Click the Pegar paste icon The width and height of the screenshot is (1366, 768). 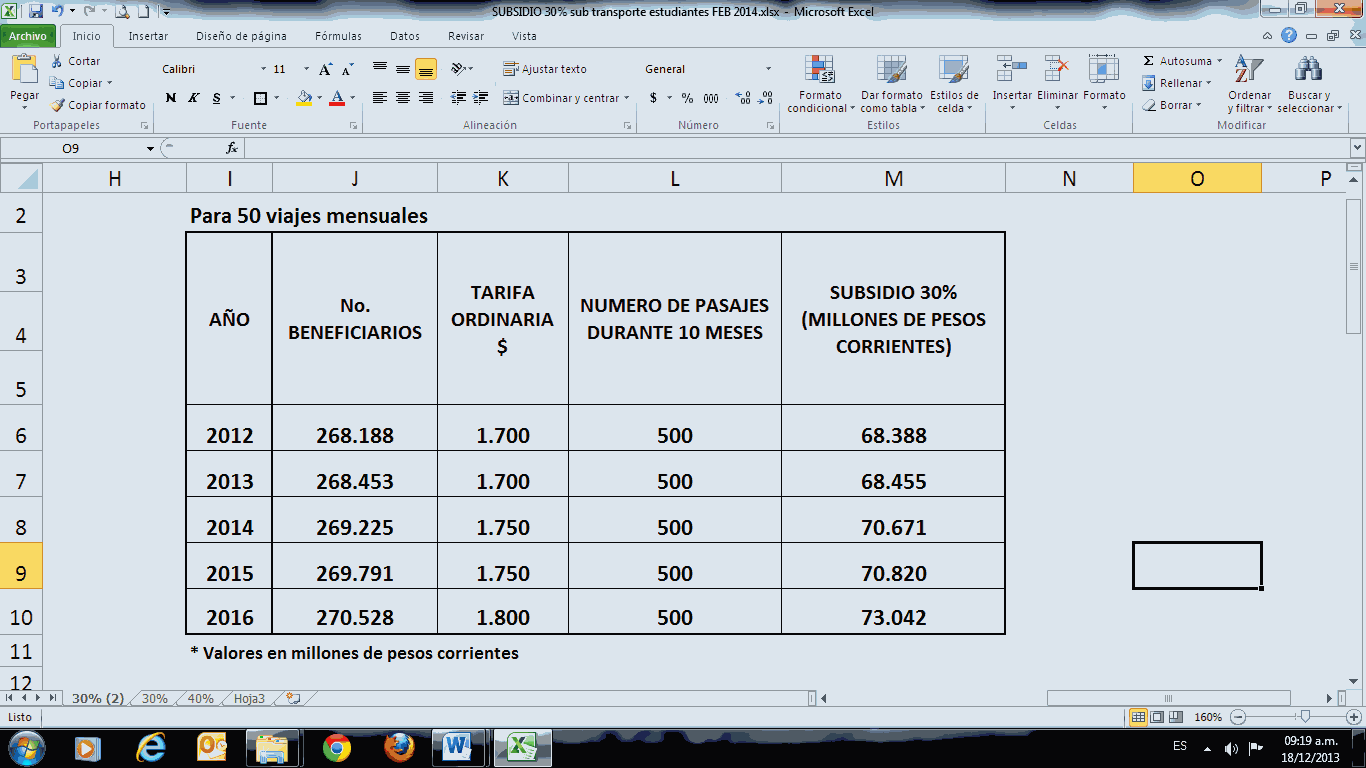click(24, 71)
